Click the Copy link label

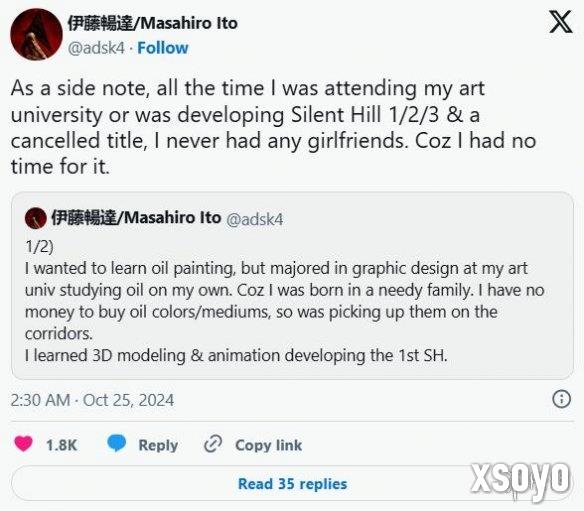[269, 445]
